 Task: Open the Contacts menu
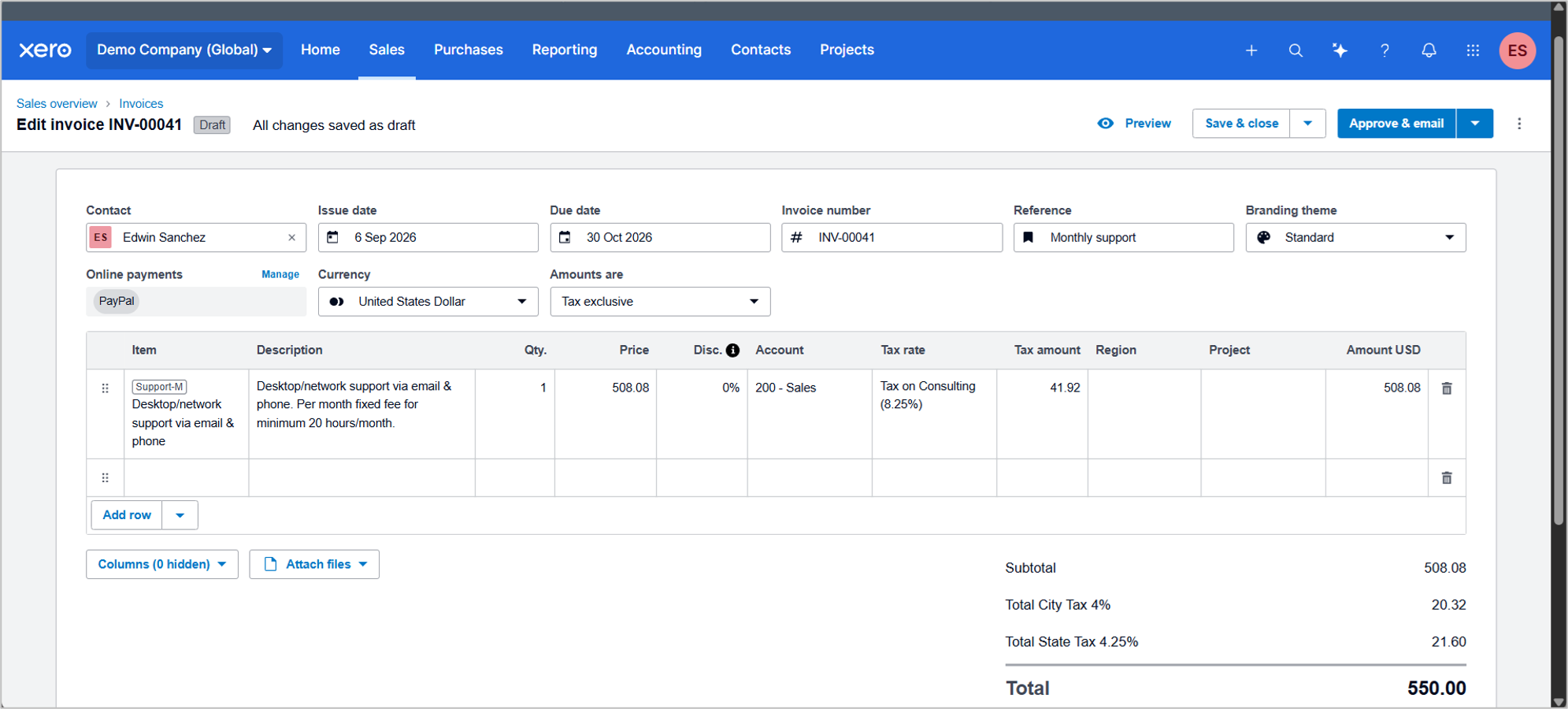pos(761,50)
